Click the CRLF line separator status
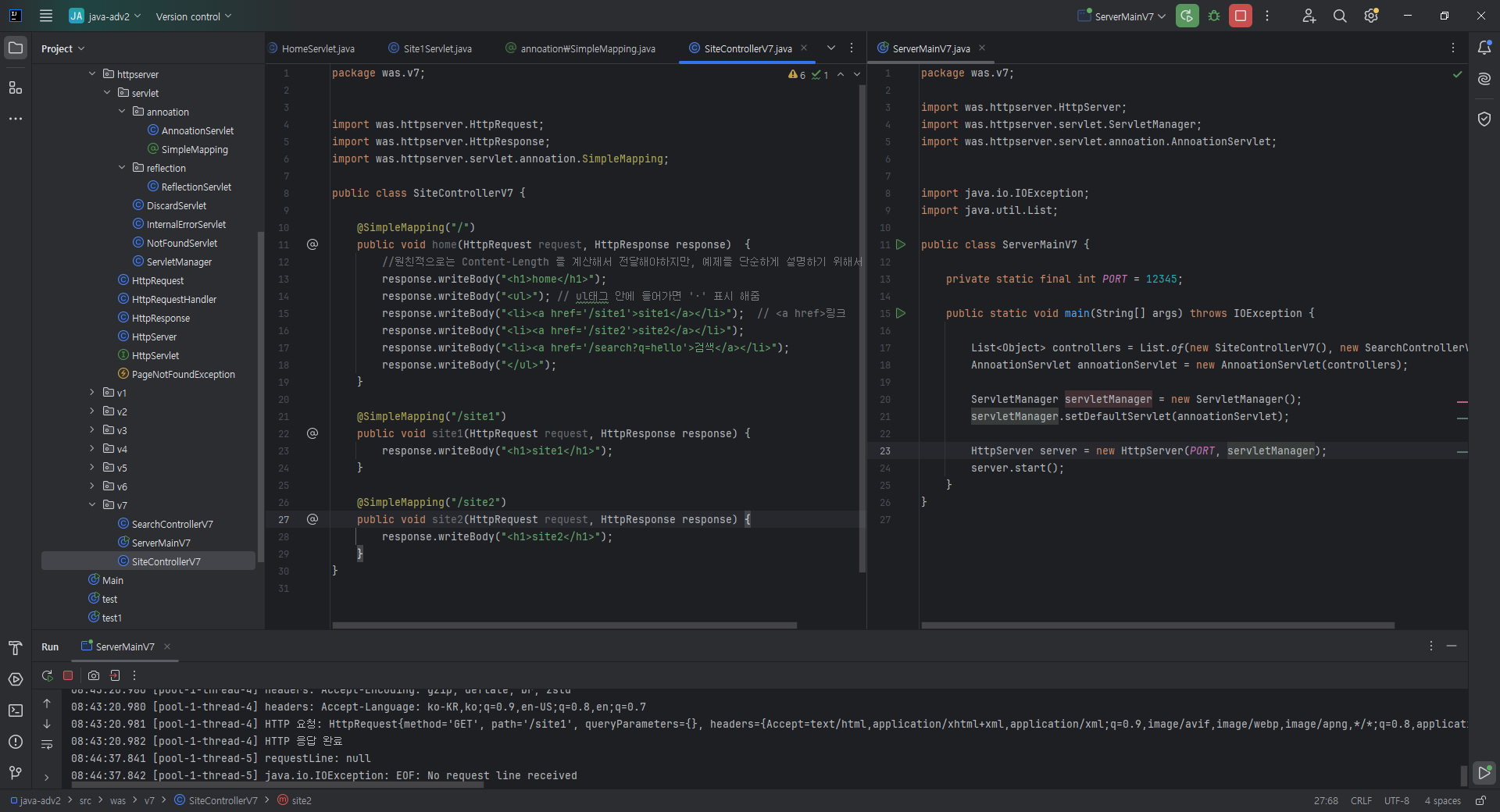This screenshot has height=812, width=1500. [x=1361, y=800]
